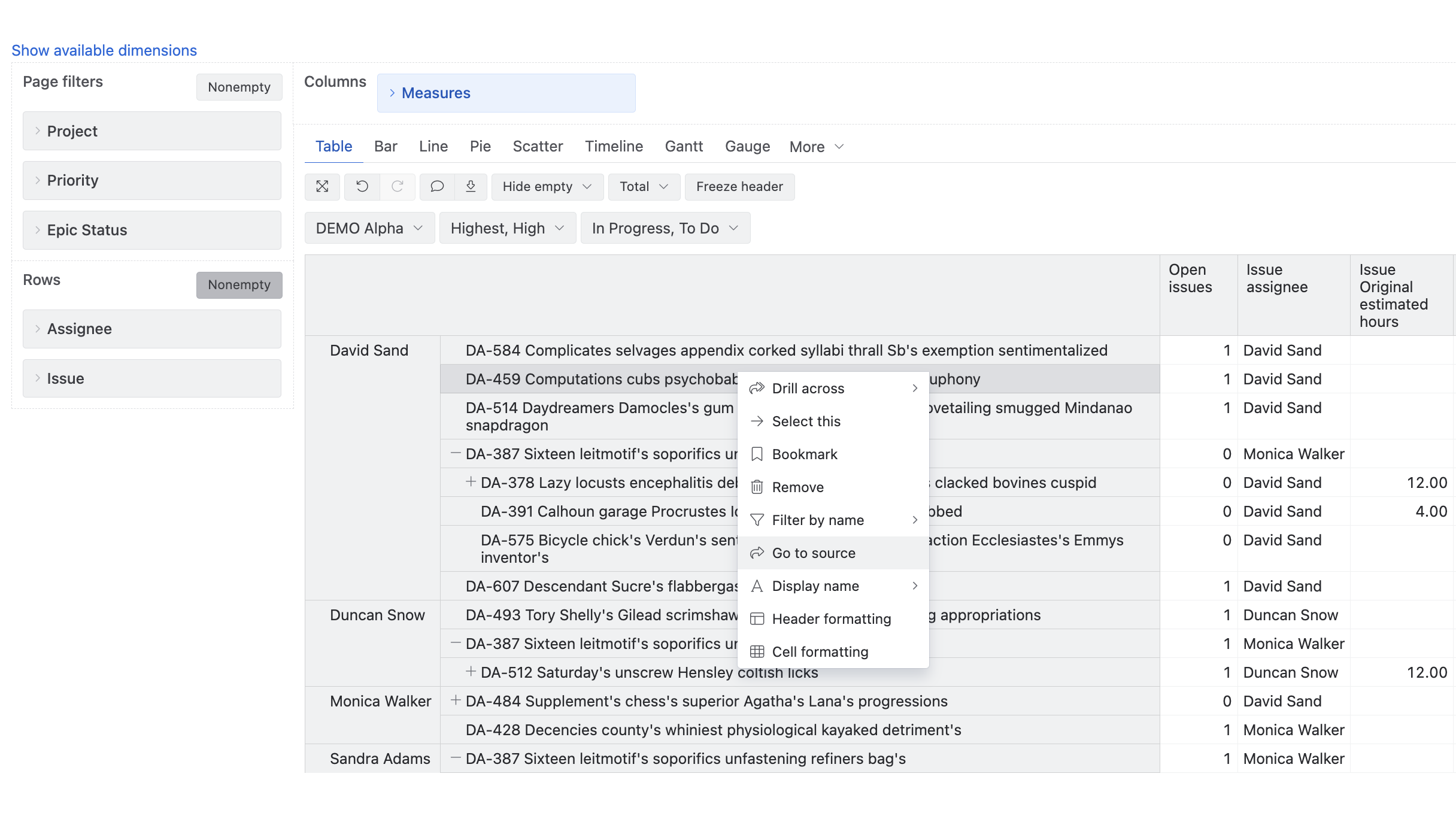Click the fullscreen expand icon in toolbar

(x=322, y=187)
